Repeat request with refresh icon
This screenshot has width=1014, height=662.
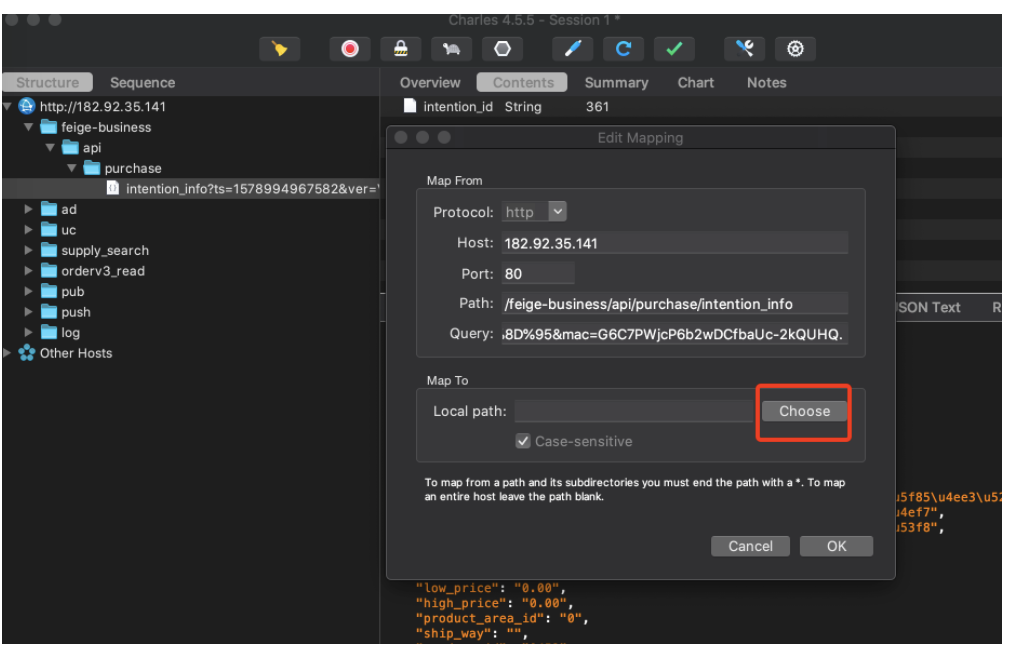point(623,49)
